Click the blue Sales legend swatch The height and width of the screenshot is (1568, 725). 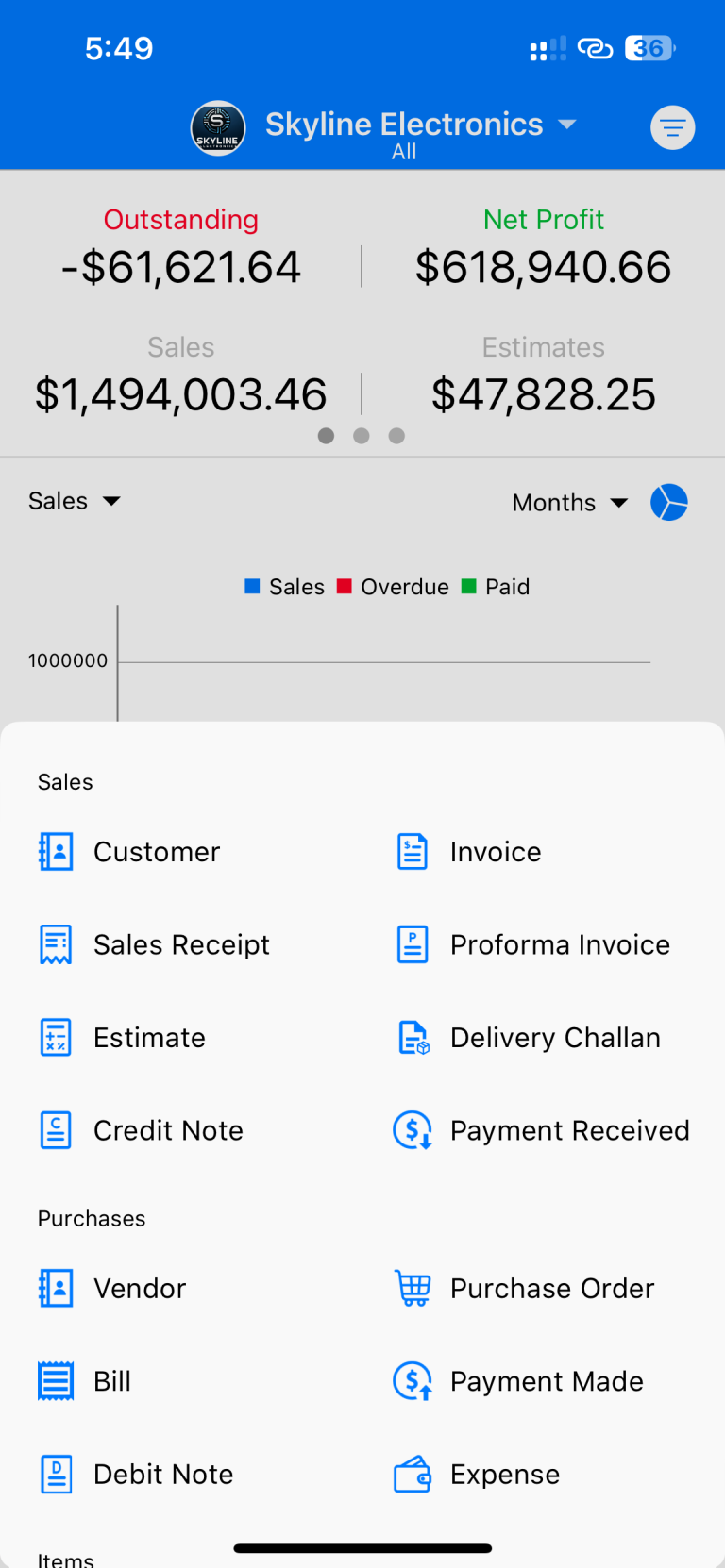pos(252,587)
